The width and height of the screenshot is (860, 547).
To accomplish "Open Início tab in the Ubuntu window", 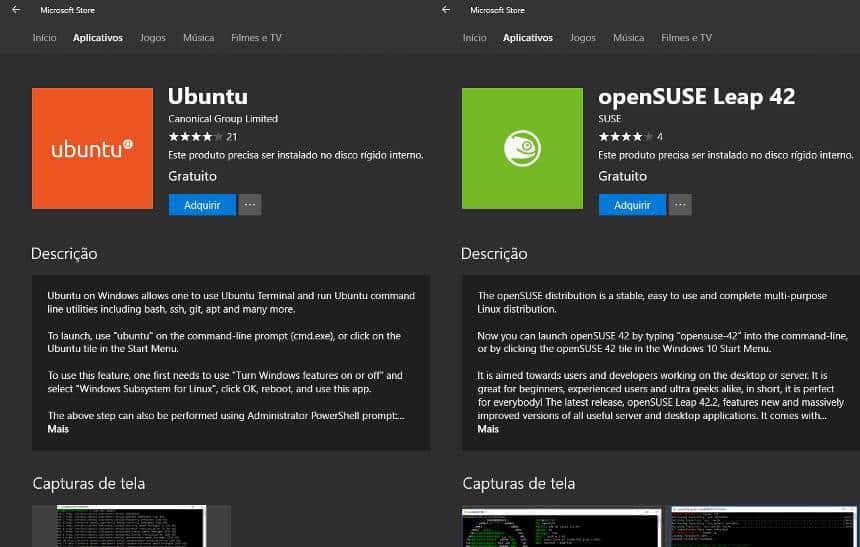I will point(44,38).
